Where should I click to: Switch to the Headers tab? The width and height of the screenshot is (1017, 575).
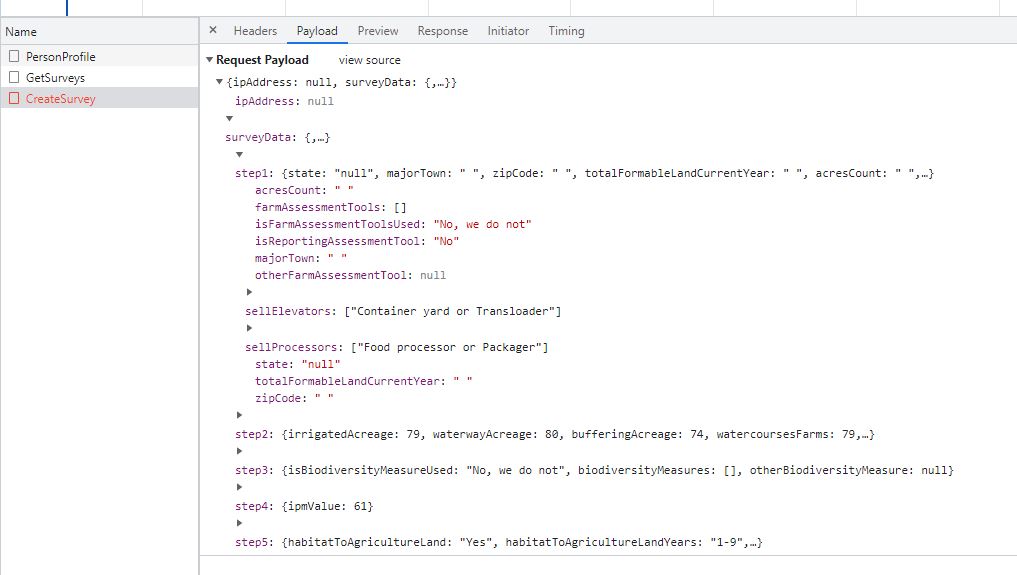pyautogui.click(x=255, y=31)
